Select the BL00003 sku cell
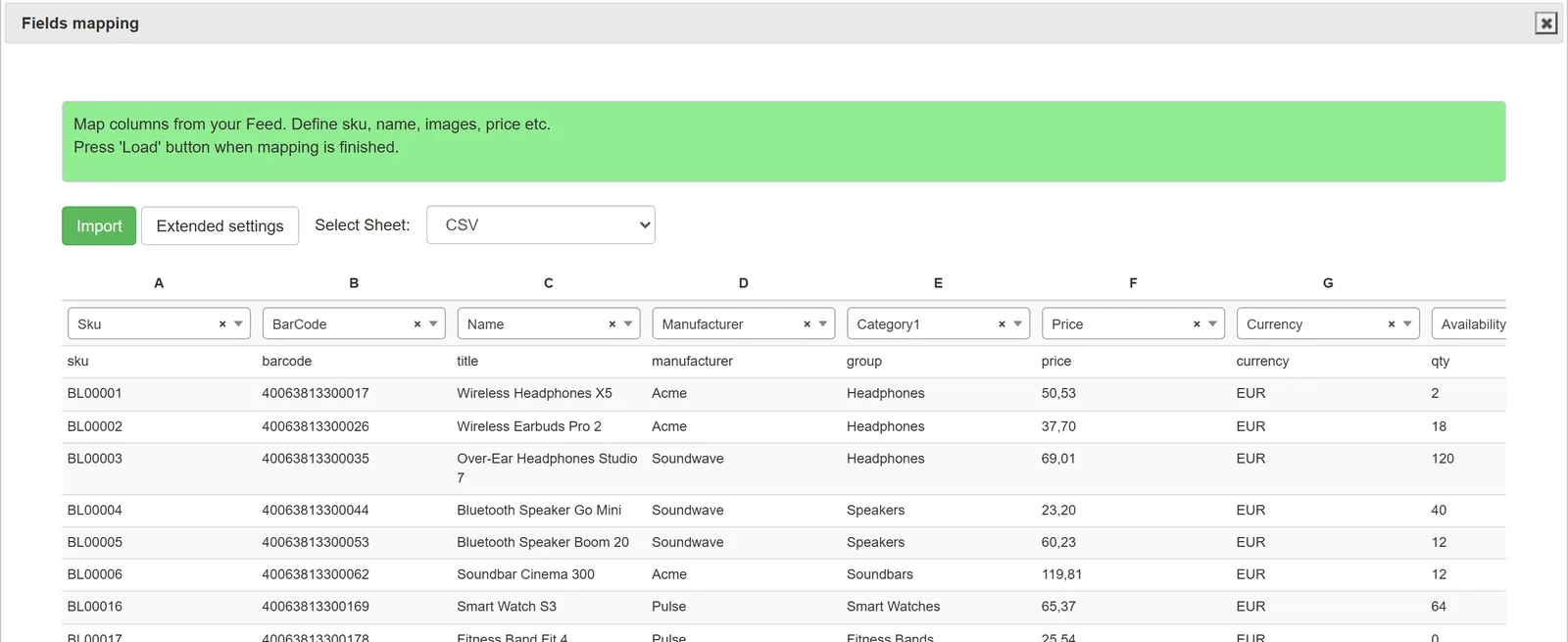This screenshot has width=1568, height=642. click(95, 459)
